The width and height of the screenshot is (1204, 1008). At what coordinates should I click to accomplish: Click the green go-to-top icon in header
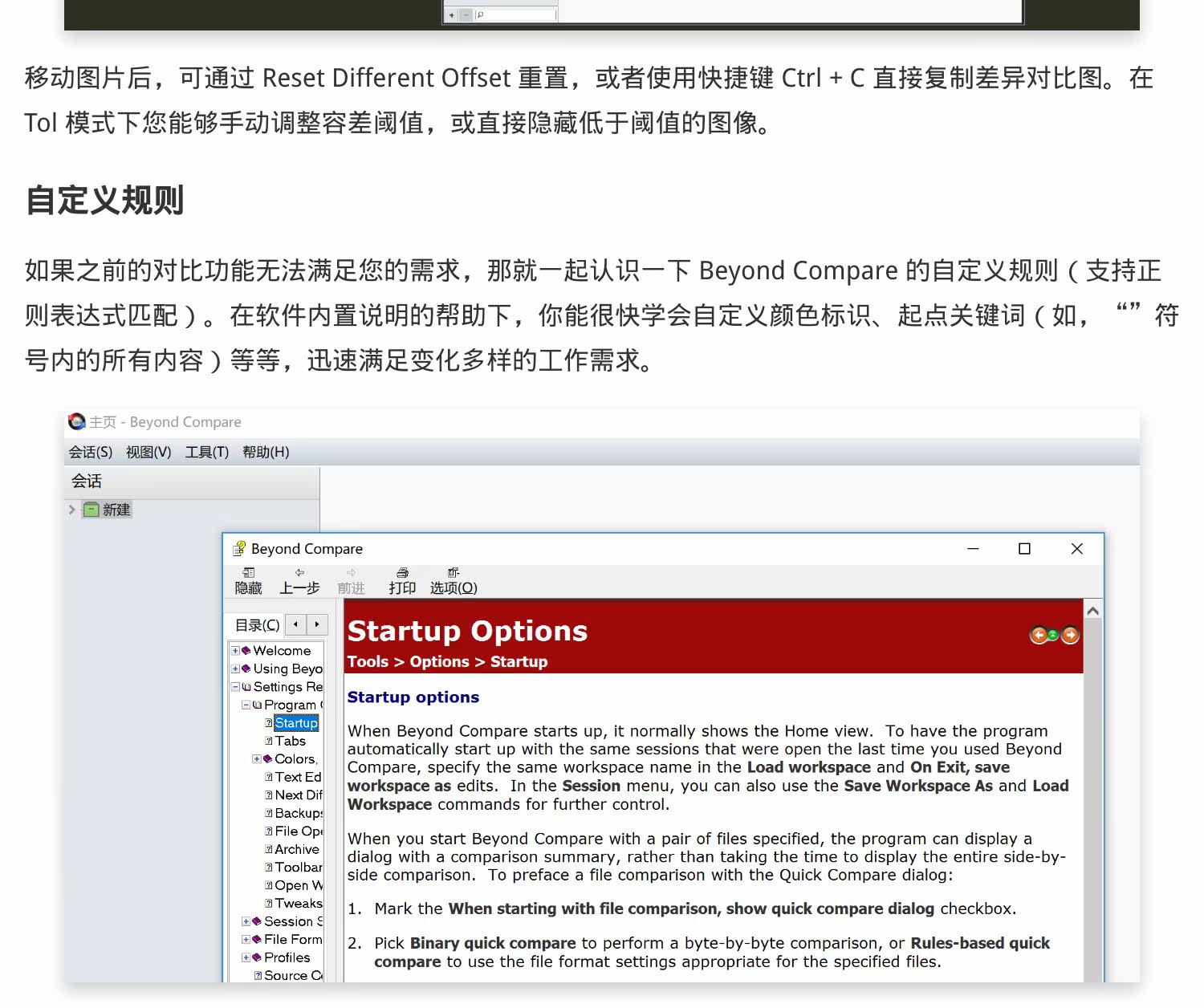(x=1052, y=636)
